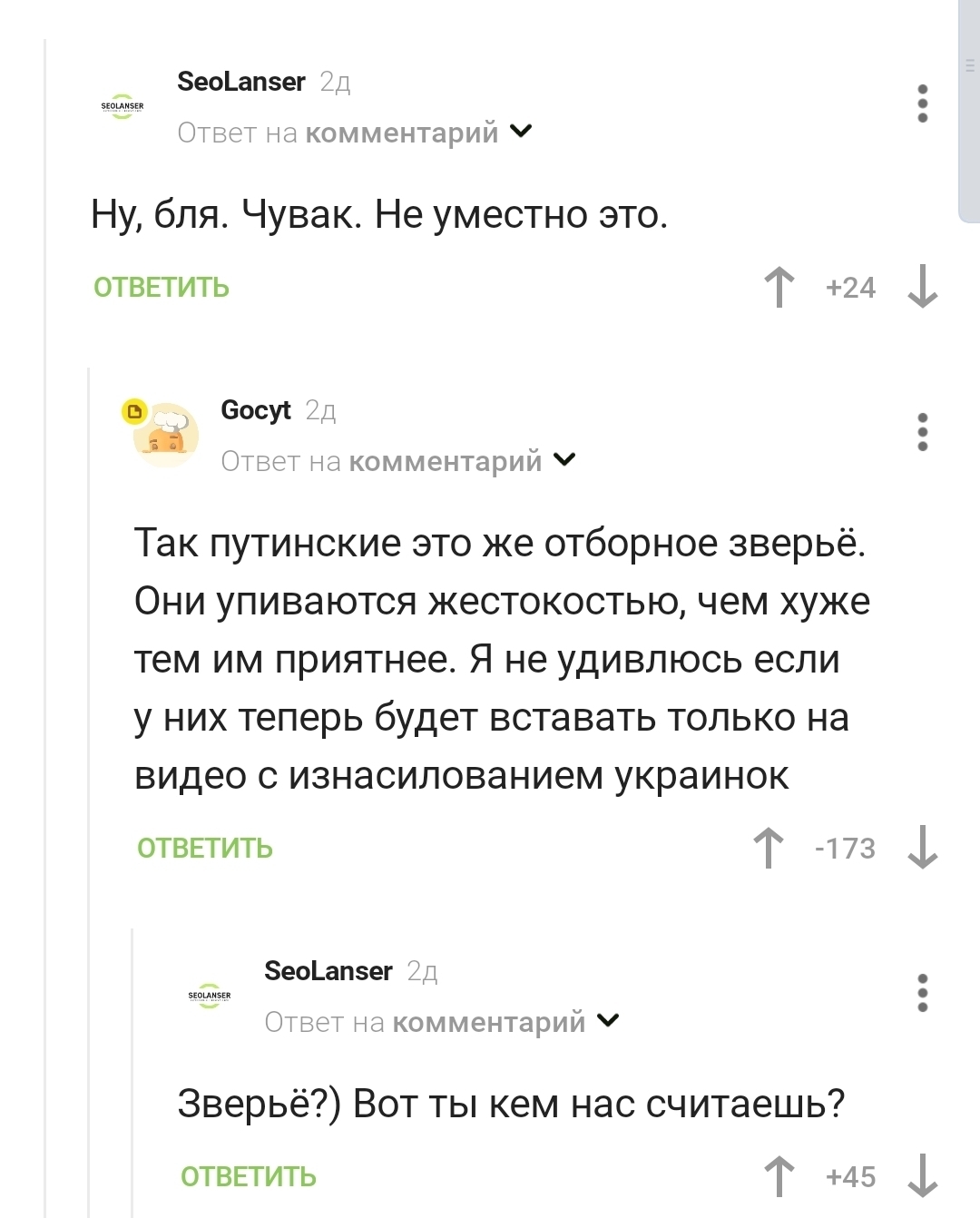Downvote SeoLanser's comment rated +24
The height and width of the screenshot is (1218, 980).
click(922, 287)
